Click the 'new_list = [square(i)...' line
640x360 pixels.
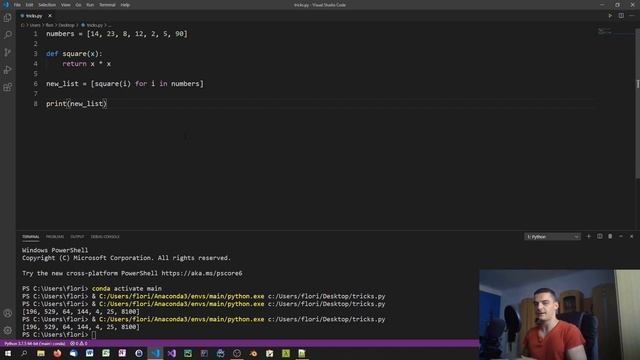click(x=124, y=84)
